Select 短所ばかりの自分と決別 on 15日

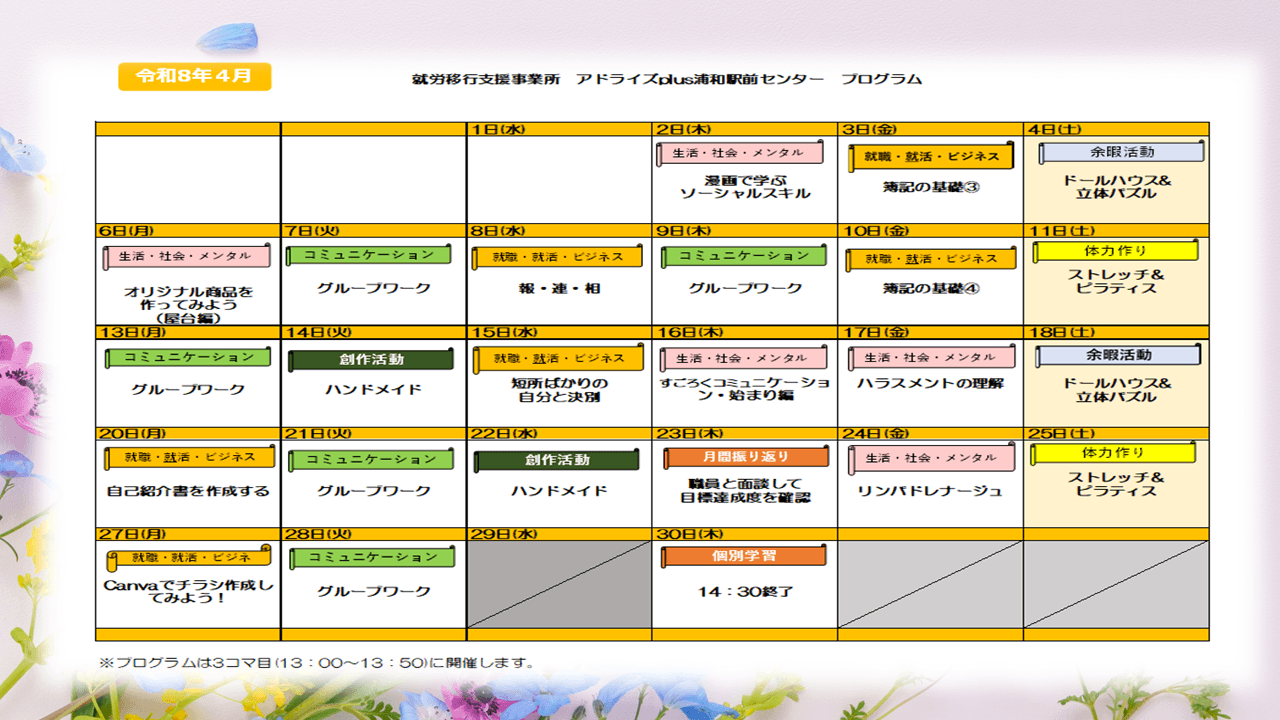point(558,390)
